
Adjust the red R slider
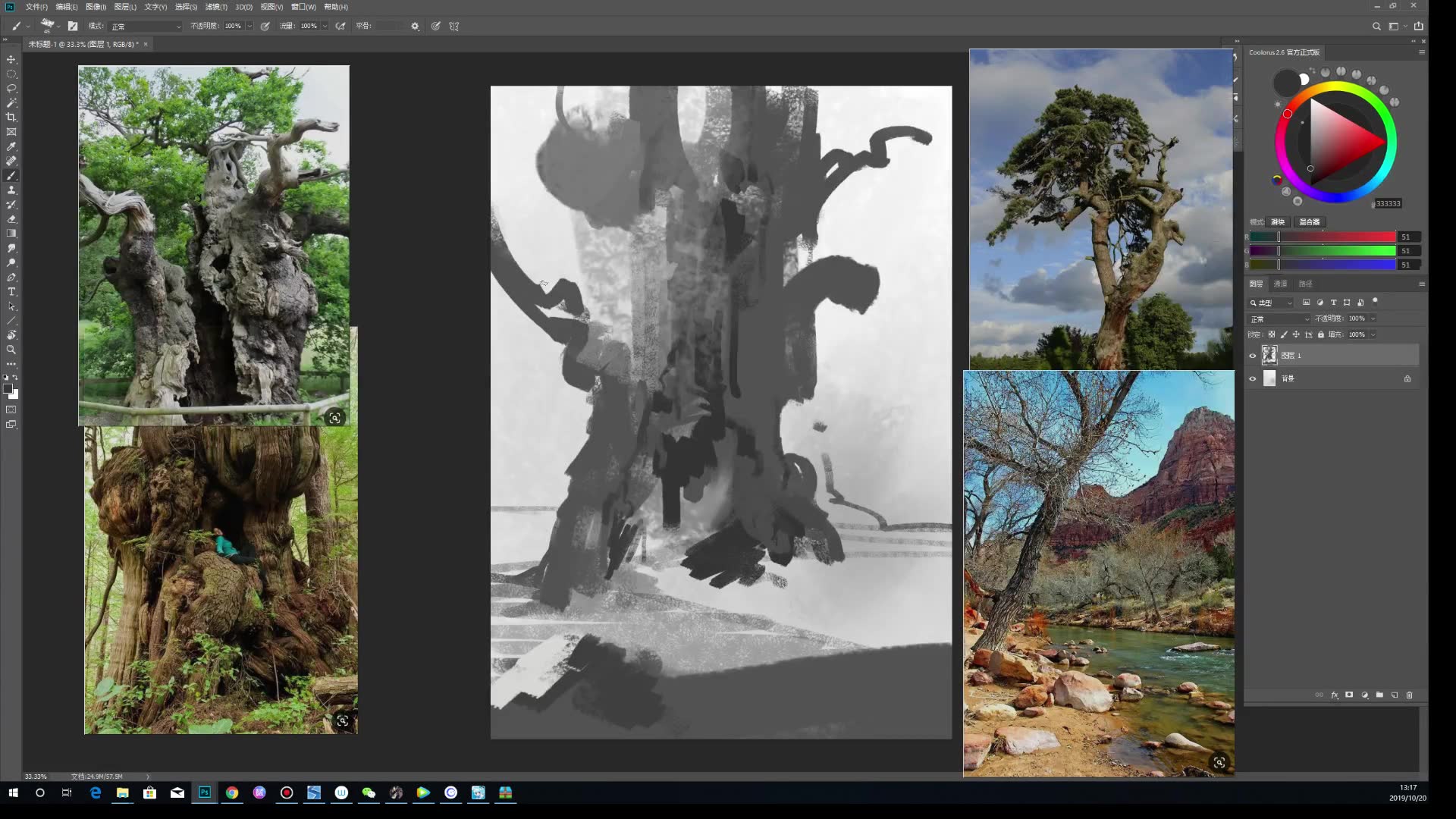[x=1323, y=237]
